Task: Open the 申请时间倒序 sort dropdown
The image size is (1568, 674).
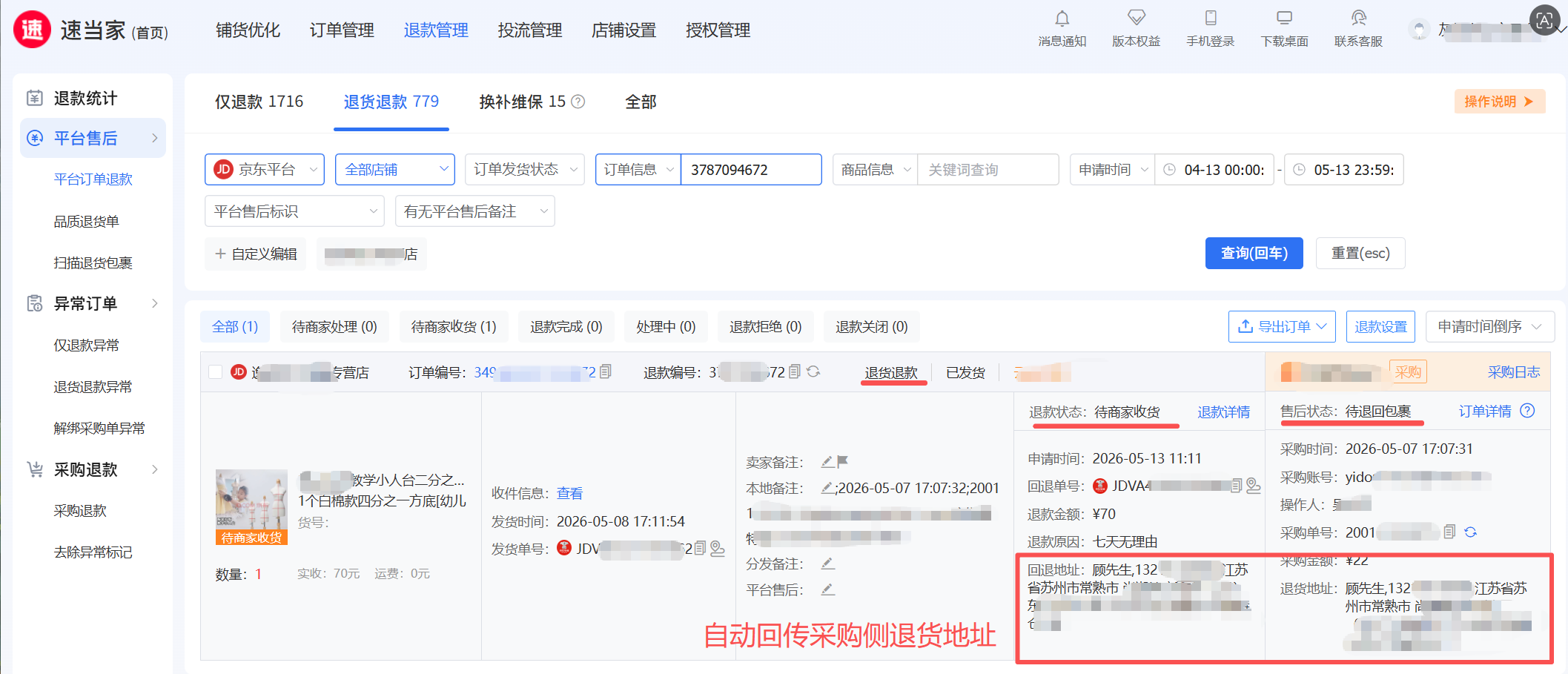Action: 1489,326
